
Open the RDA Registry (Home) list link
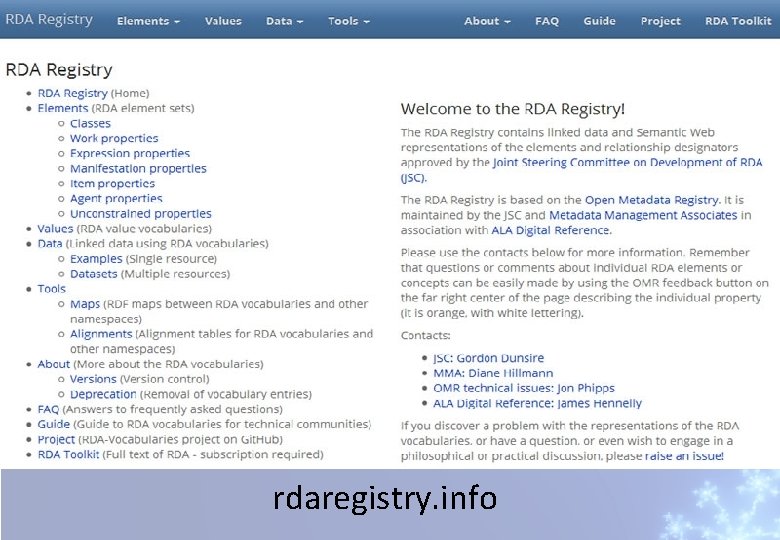click(x=73, y=93)
